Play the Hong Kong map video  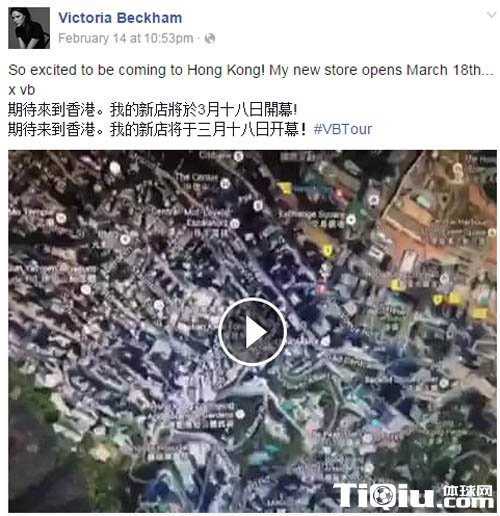pos(252,332)
